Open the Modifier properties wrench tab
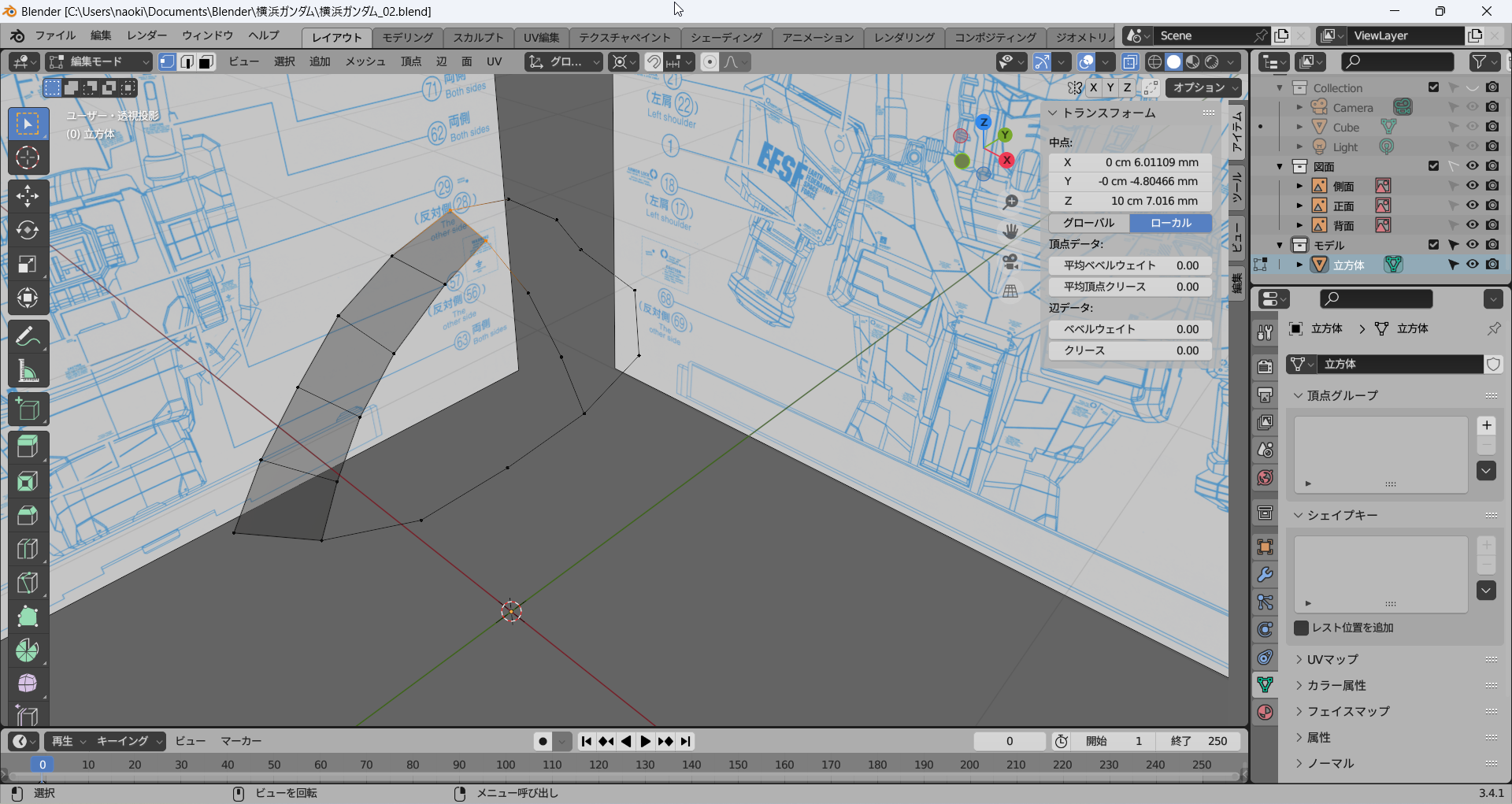1512x804 pixels. tap(1265, 575)
